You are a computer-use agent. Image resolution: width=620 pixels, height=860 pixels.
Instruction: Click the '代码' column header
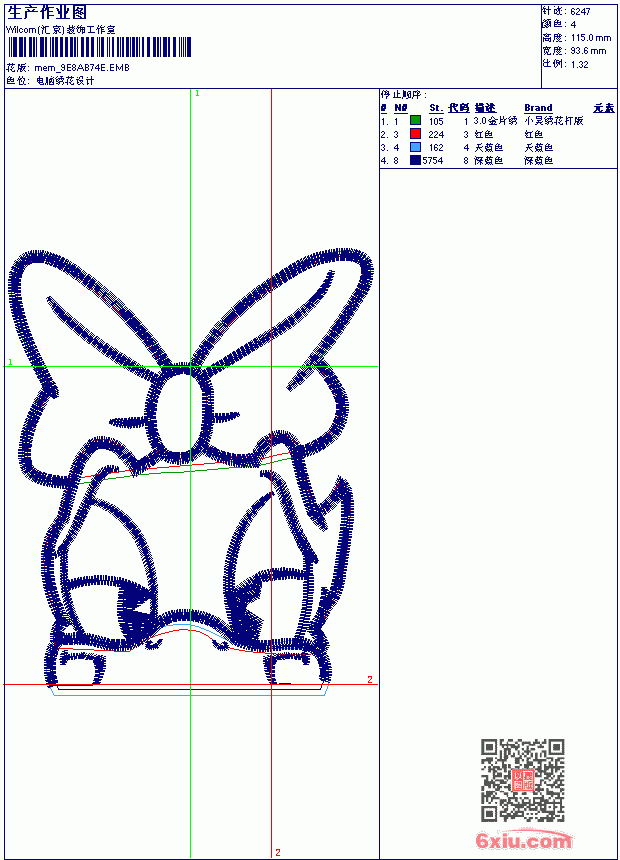[459, 108]
